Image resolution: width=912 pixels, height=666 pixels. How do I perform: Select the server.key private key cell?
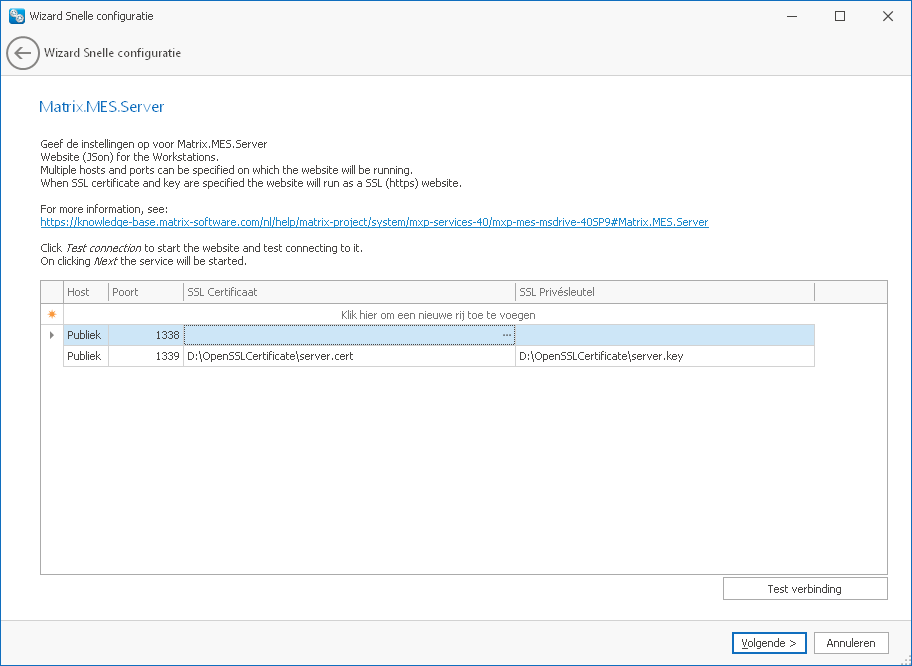[665, 356]
